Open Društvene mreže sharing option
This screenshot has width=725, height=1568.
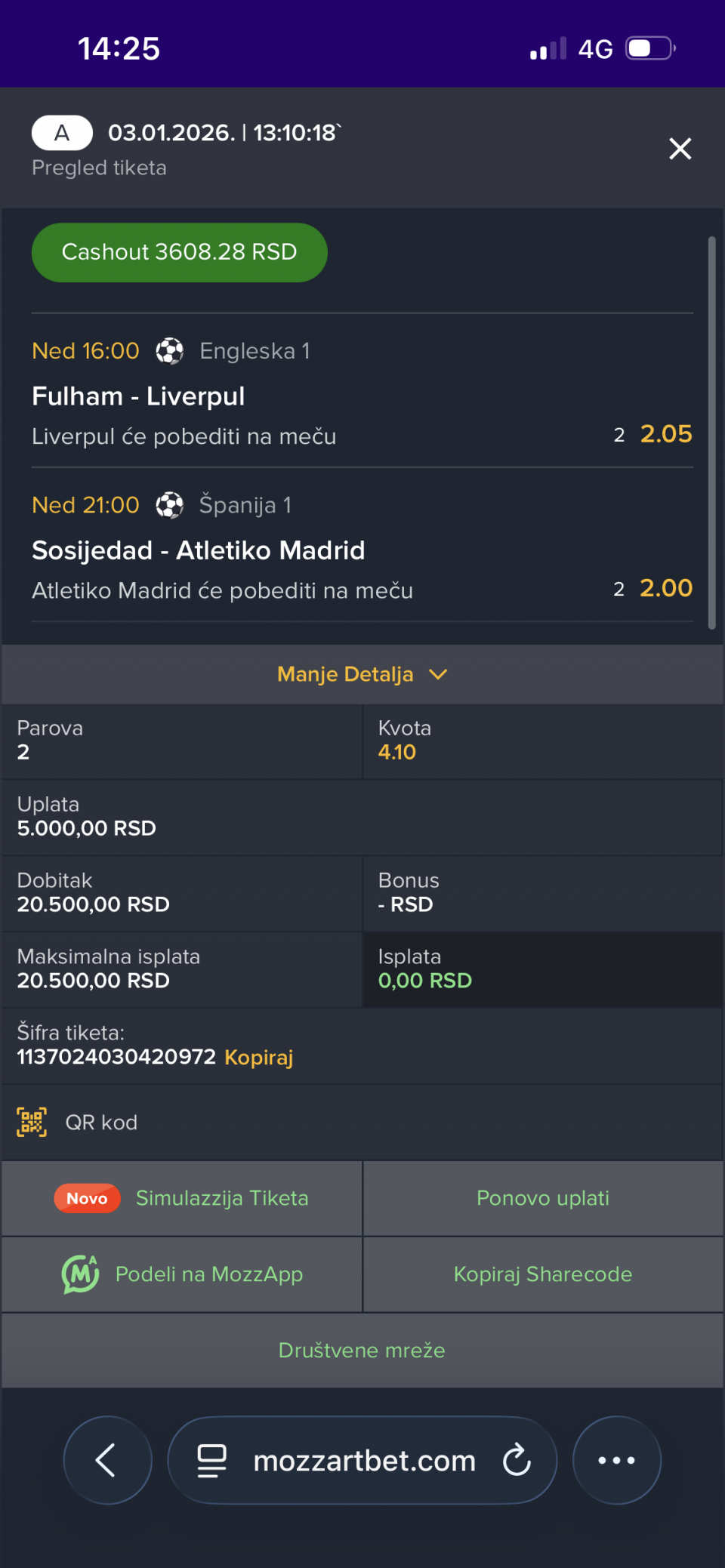362,1350
